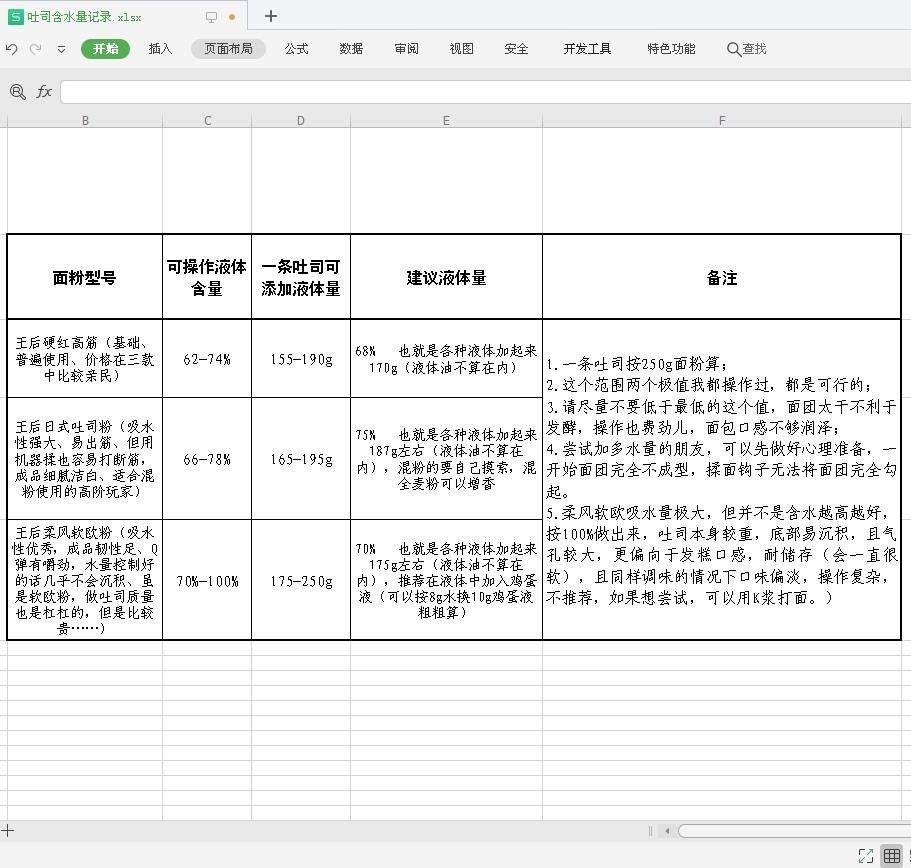Expand the Redo history dropdown arrow
The height and width of the screenshot is (868, 911).
(61, 49)
